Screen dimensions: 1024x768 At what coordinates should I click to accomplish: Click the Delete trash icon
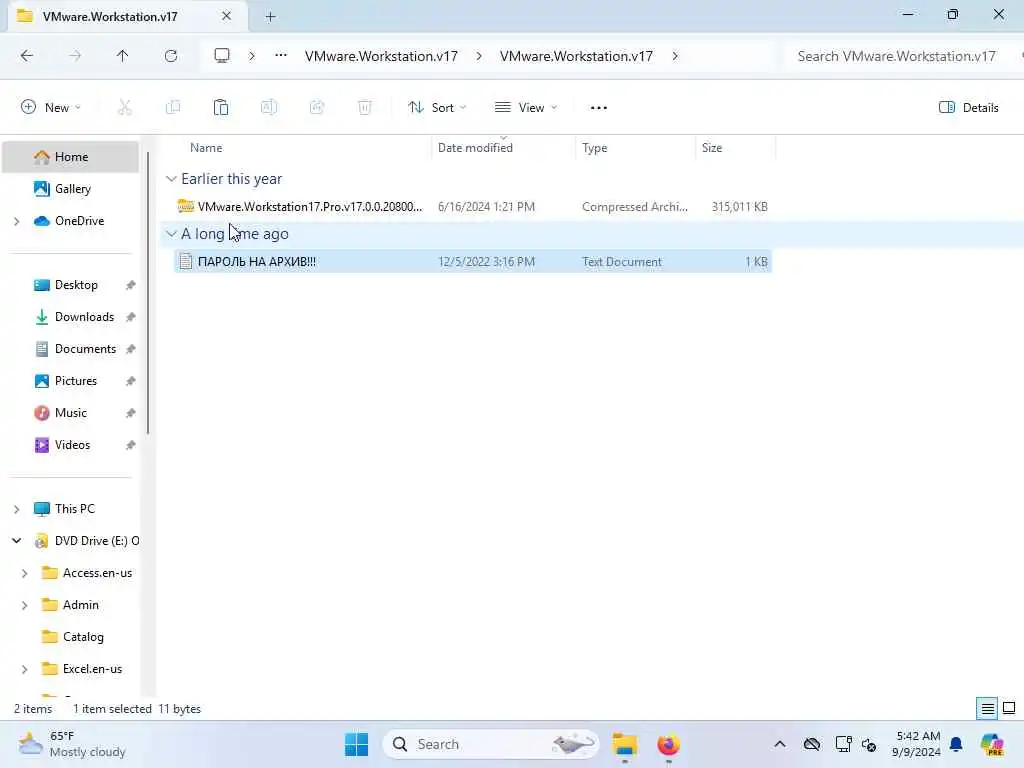click(365, 107)
